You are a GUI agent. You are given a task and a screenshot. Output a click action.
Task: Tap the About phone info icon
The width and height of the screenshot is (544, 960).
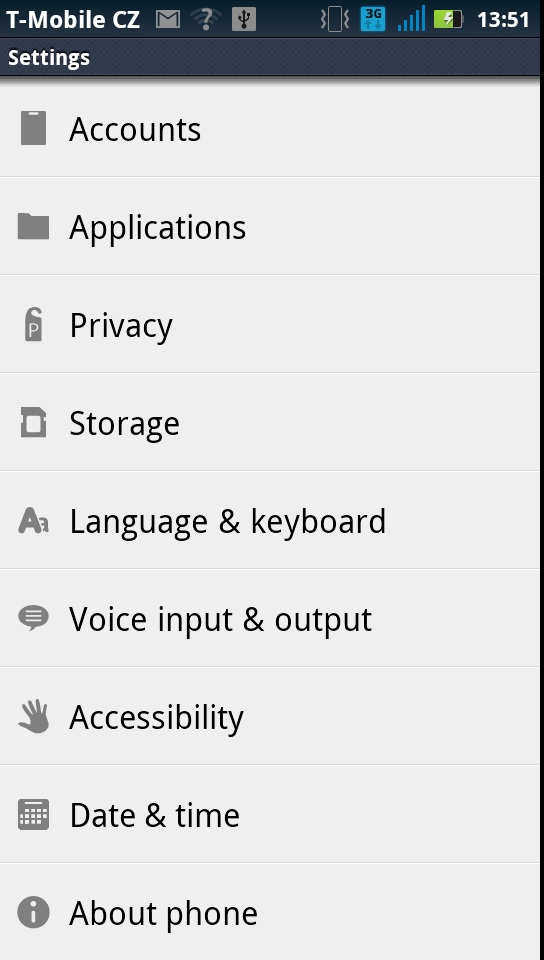pyautogui.click(x=33, y=912)
